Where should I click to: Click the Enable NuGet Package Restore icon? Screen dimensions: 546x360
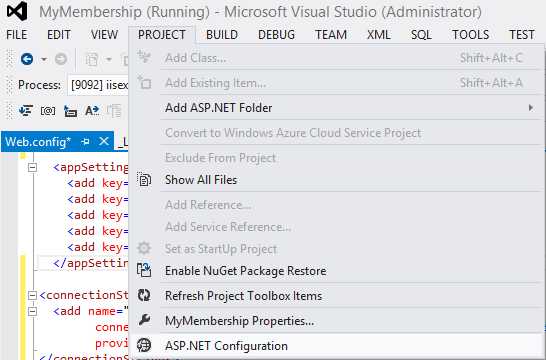point(144,270)
